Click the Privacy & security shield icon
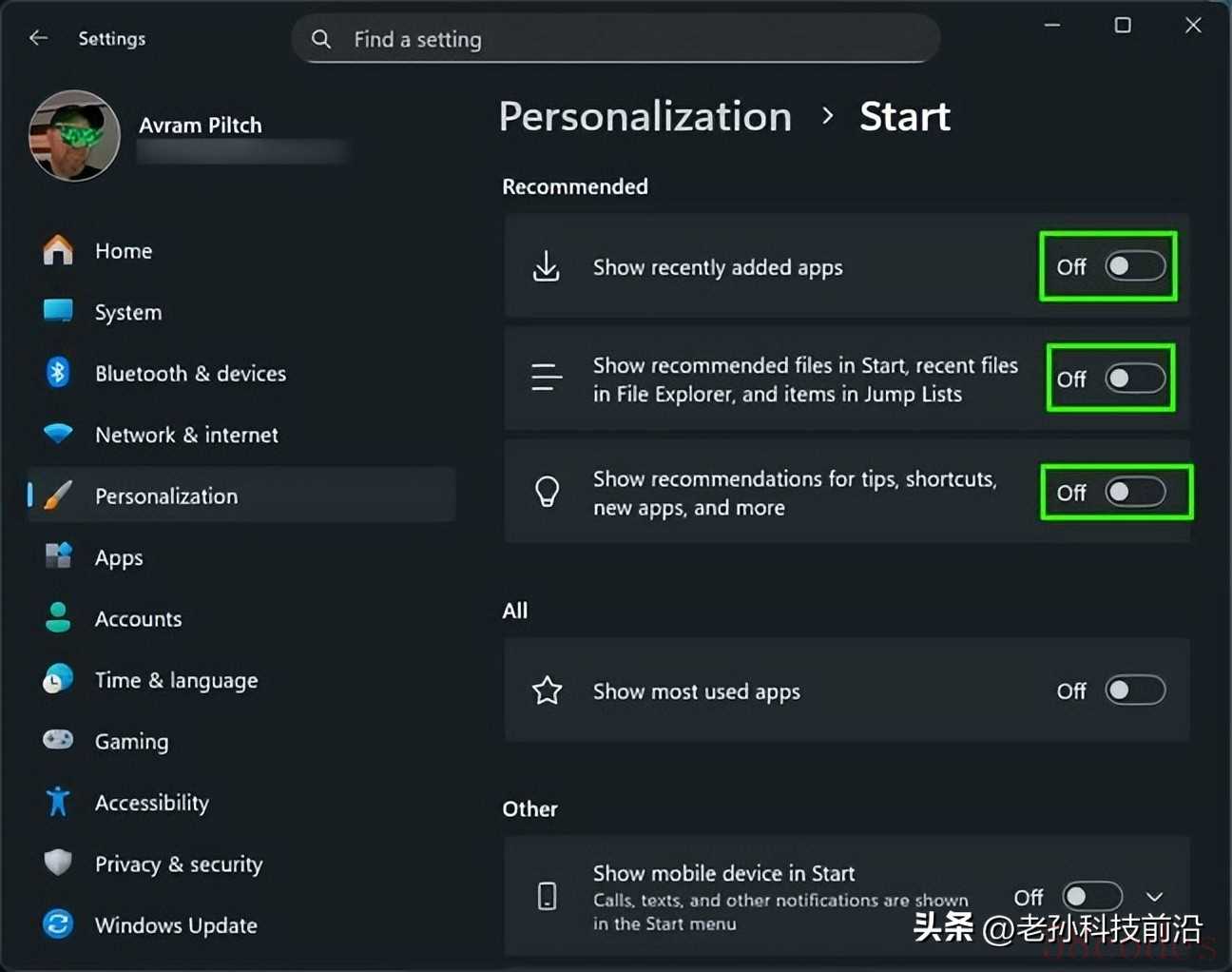Viewport: 1232px width, 972px height. tap(58, 863)
